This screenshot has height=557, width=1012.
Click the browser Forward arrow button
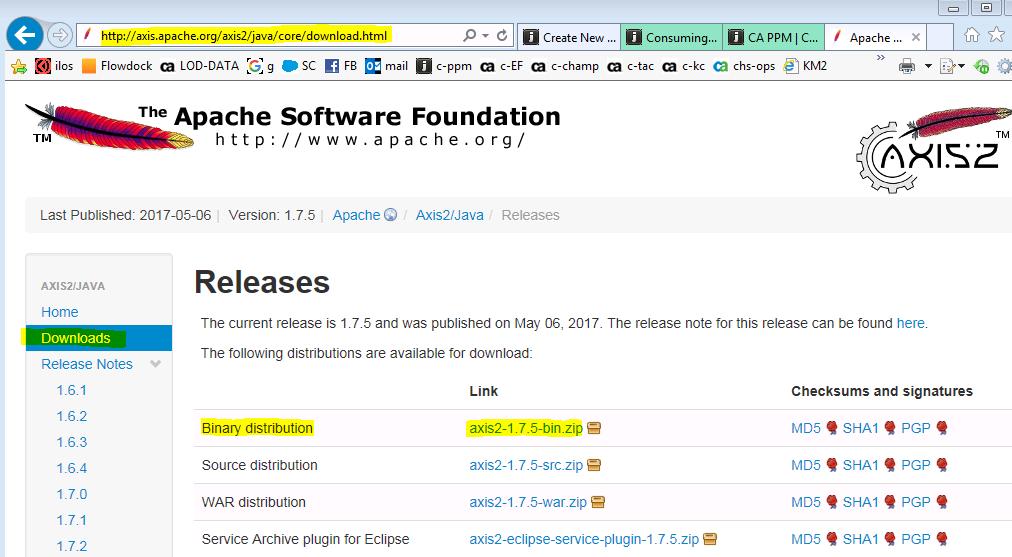click(x=60, y=36)
